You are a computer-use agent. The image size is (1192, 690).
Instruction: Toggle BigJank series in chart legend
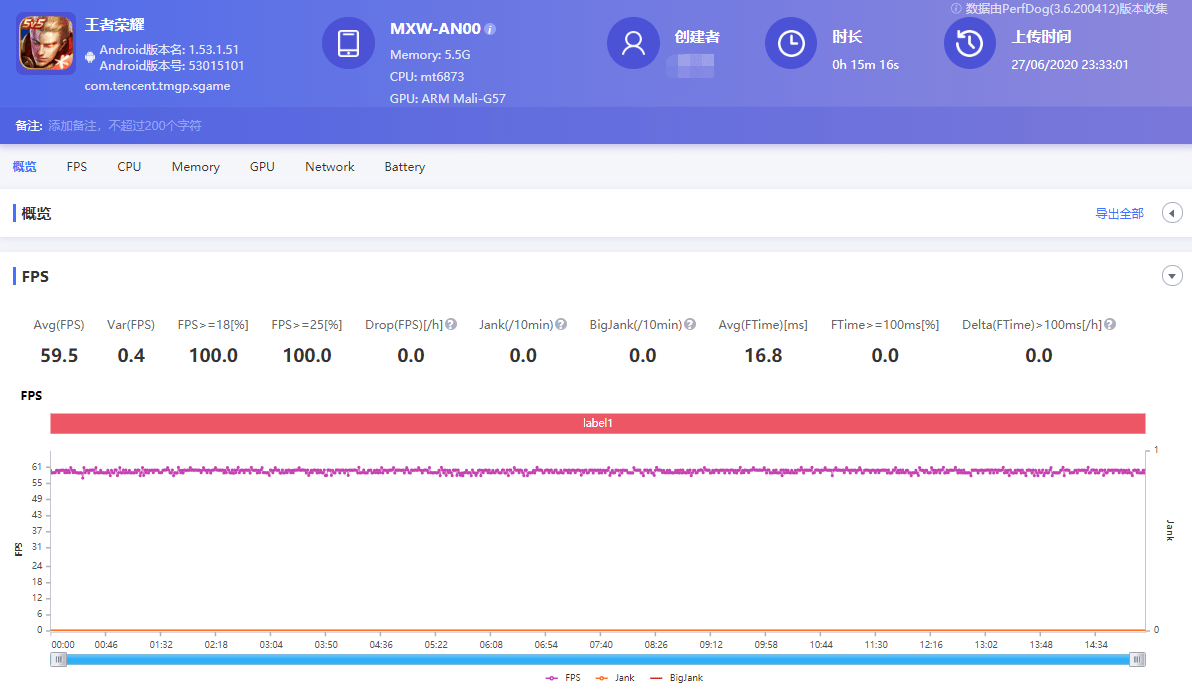coord(677,678)
